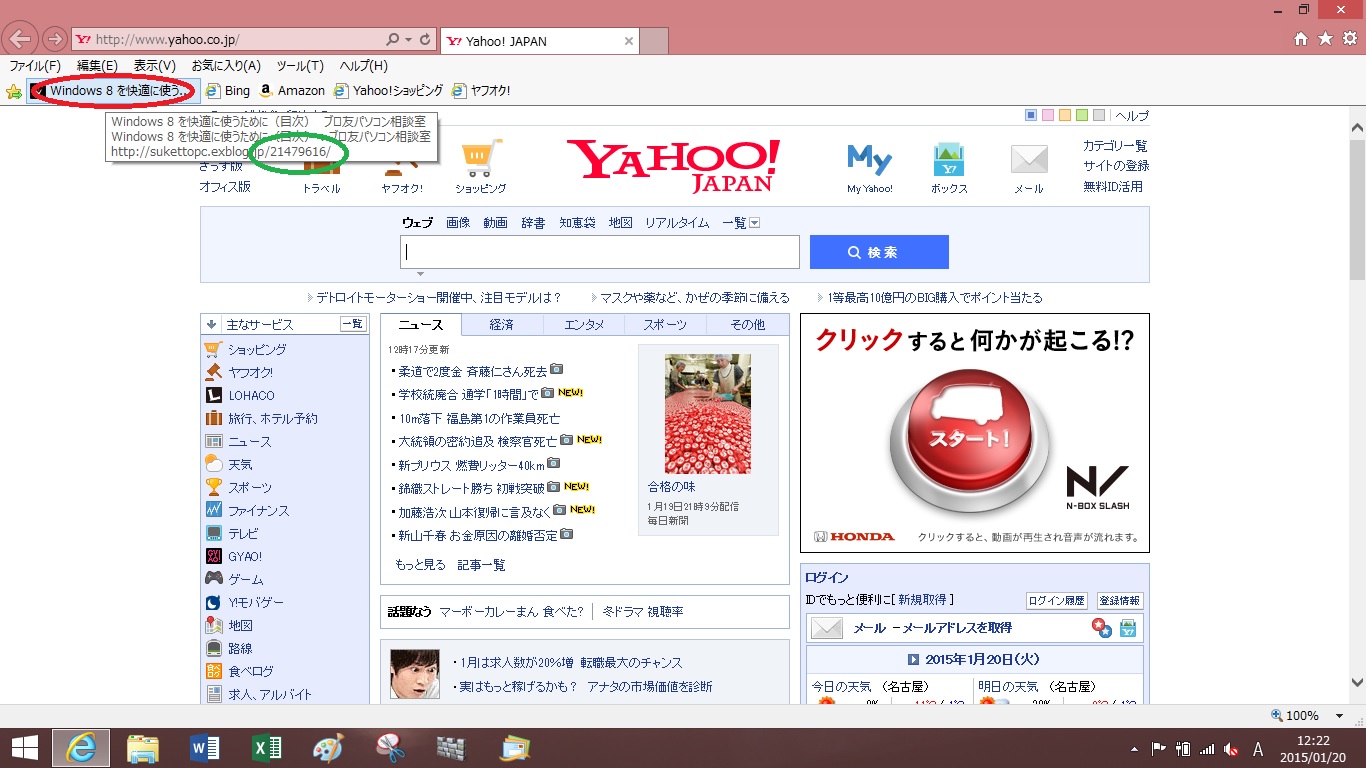Click the blue 検索 search button
This screenshot has width=1366, height=768.
[879, 252]
